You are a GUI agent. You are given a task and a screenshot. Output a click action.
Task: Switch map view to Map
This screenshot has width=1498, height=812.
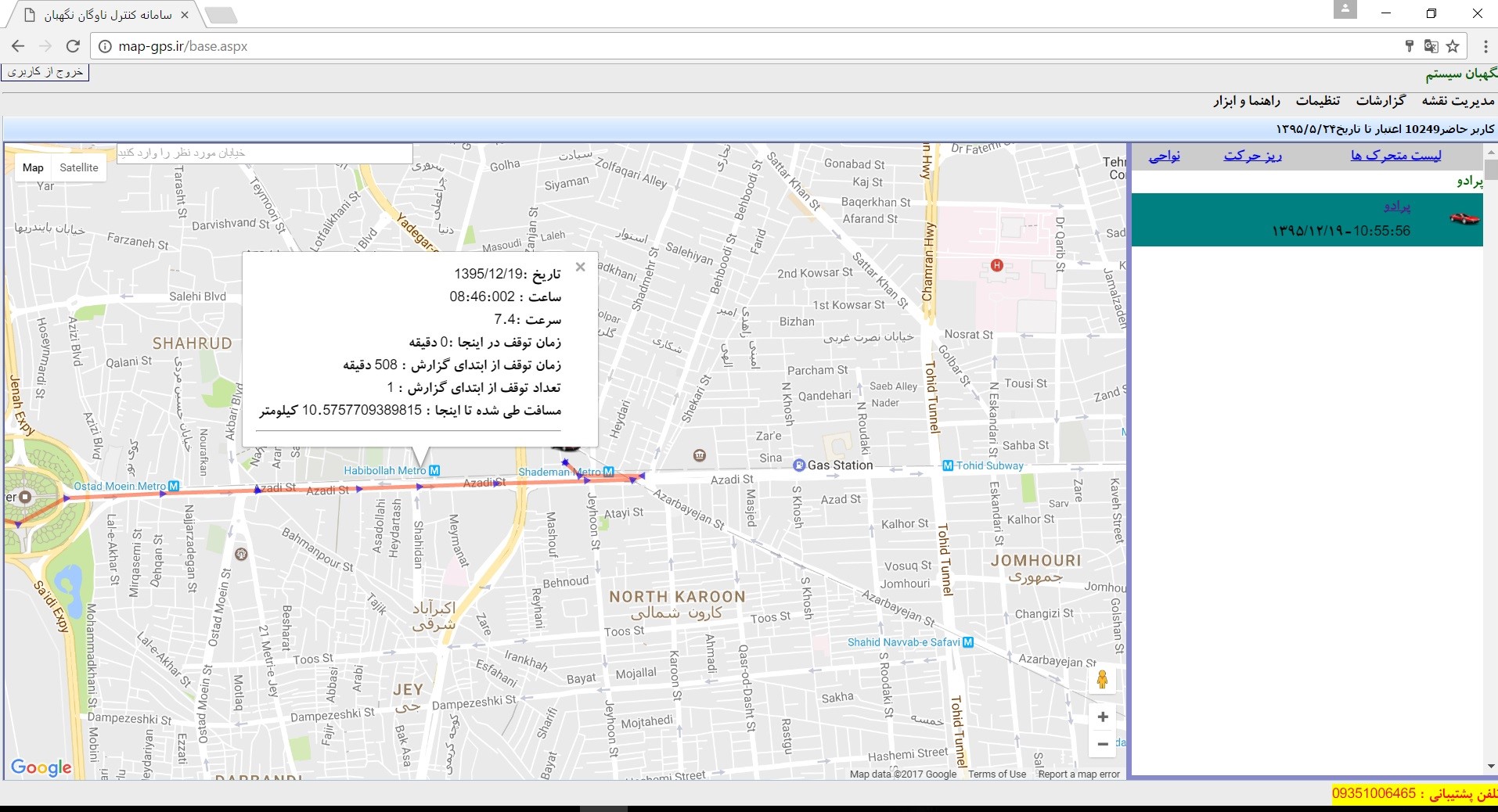33,167
